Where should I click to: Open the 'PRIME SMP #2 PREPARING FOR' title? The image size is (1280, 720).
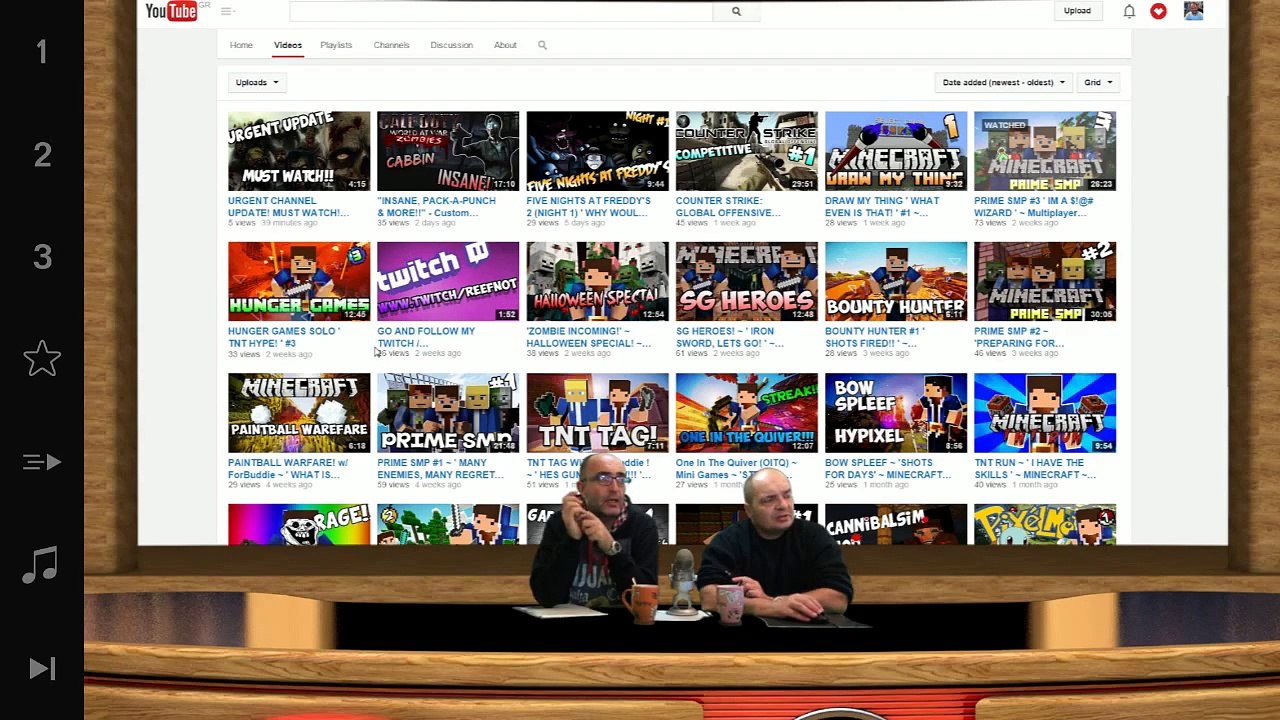pos(1019,337)
